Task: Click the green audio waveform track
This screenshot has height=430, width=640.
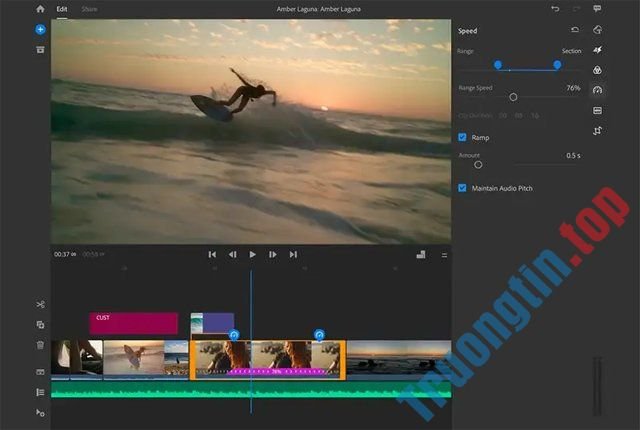Action: click(251, 390)
